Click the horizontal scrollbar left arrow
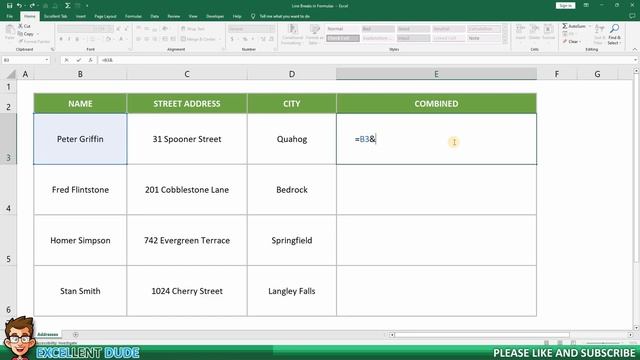 click(x=391, y=335)
